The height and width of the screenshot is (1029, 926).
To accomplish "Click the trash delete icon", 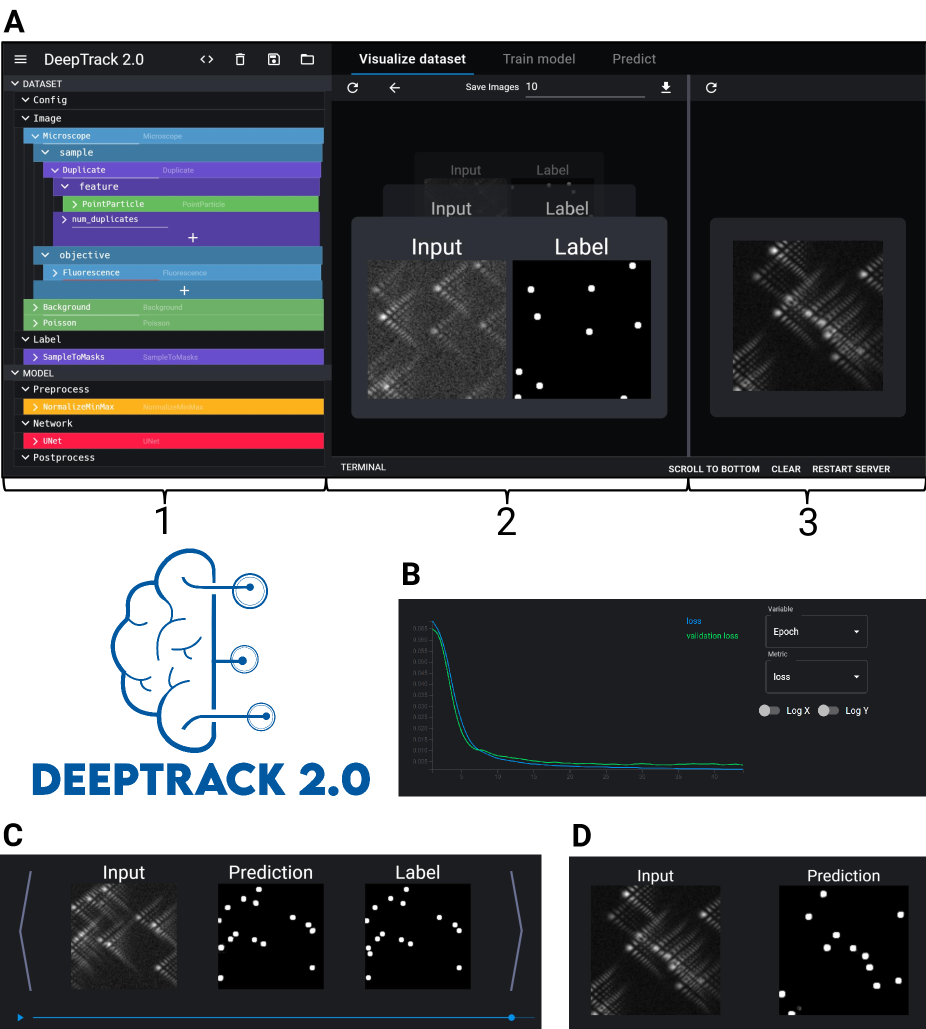I will 240,59.
